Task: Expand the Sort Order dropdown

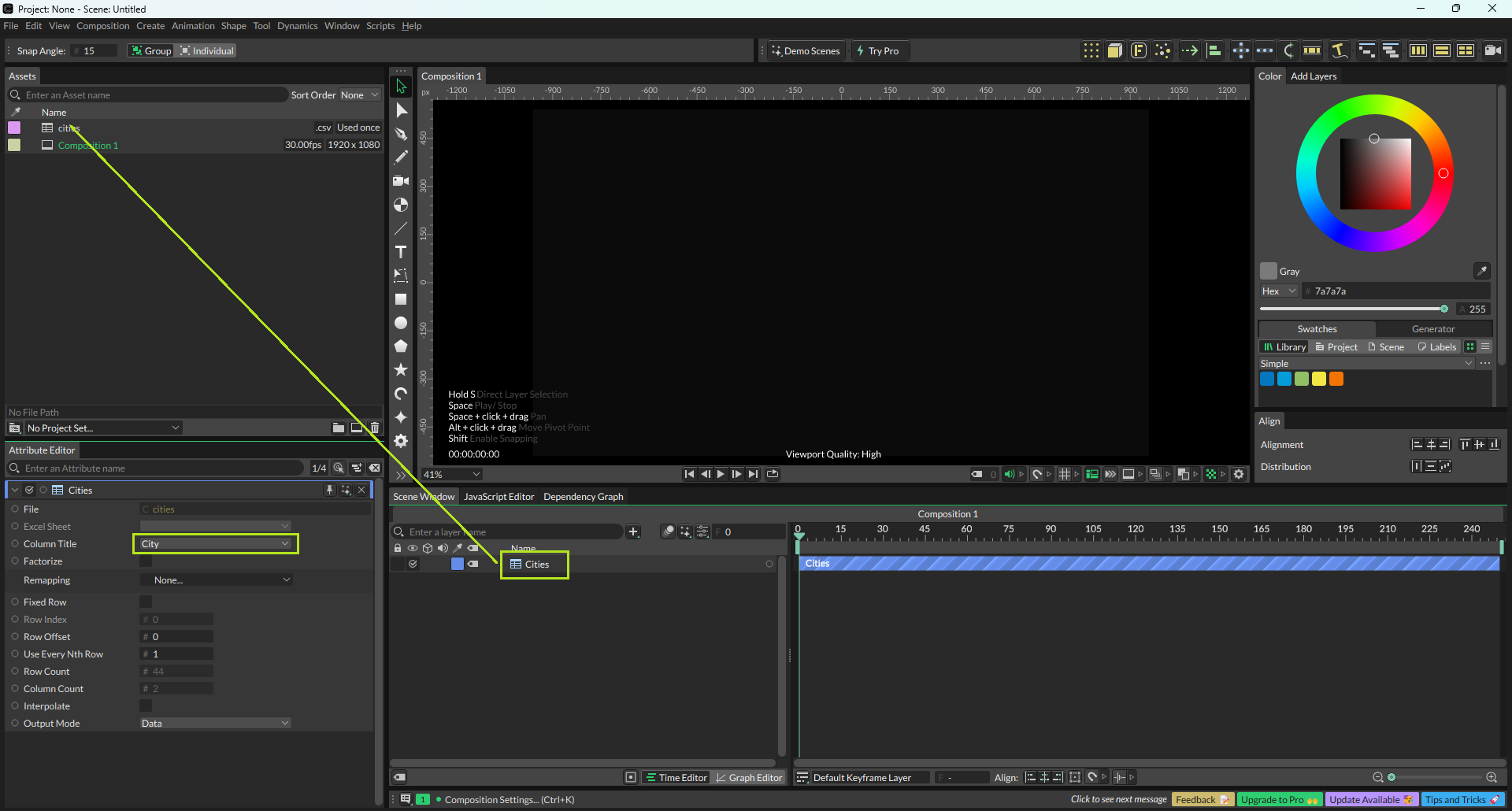Action: point(359,95)
